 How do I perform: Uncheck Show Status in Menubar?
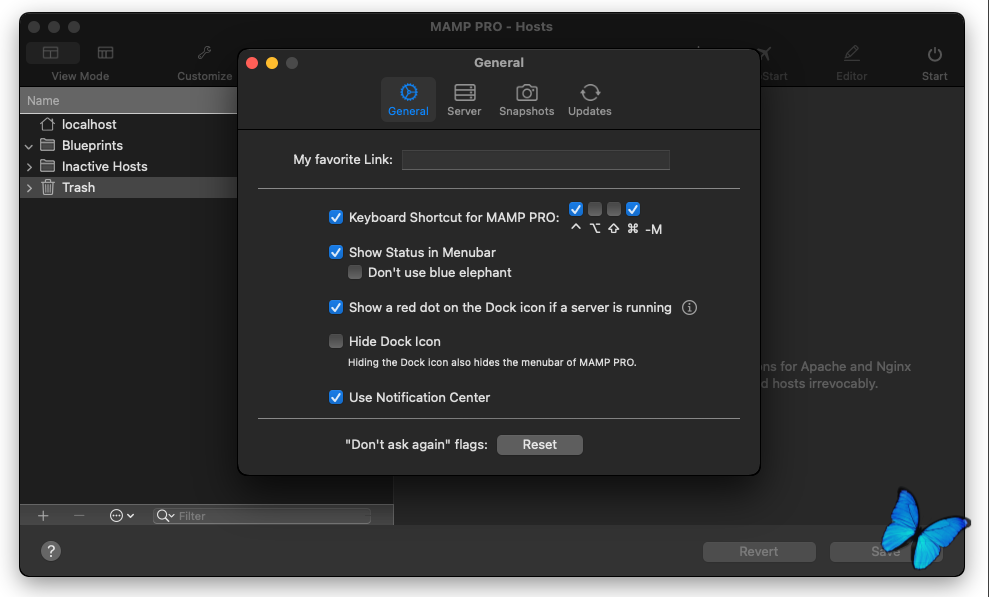coord(336,252)
